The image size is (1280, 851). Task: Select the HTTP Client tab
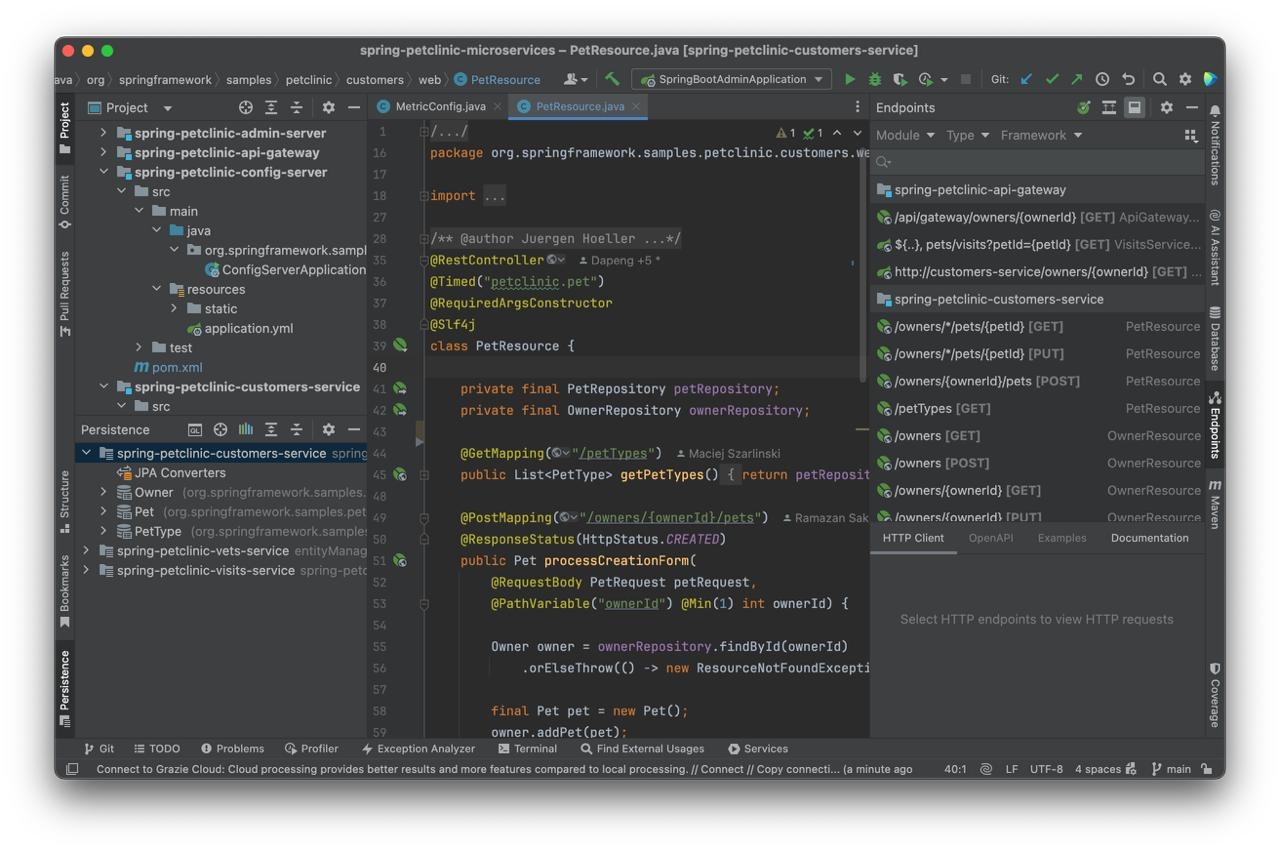pos(912,538)
